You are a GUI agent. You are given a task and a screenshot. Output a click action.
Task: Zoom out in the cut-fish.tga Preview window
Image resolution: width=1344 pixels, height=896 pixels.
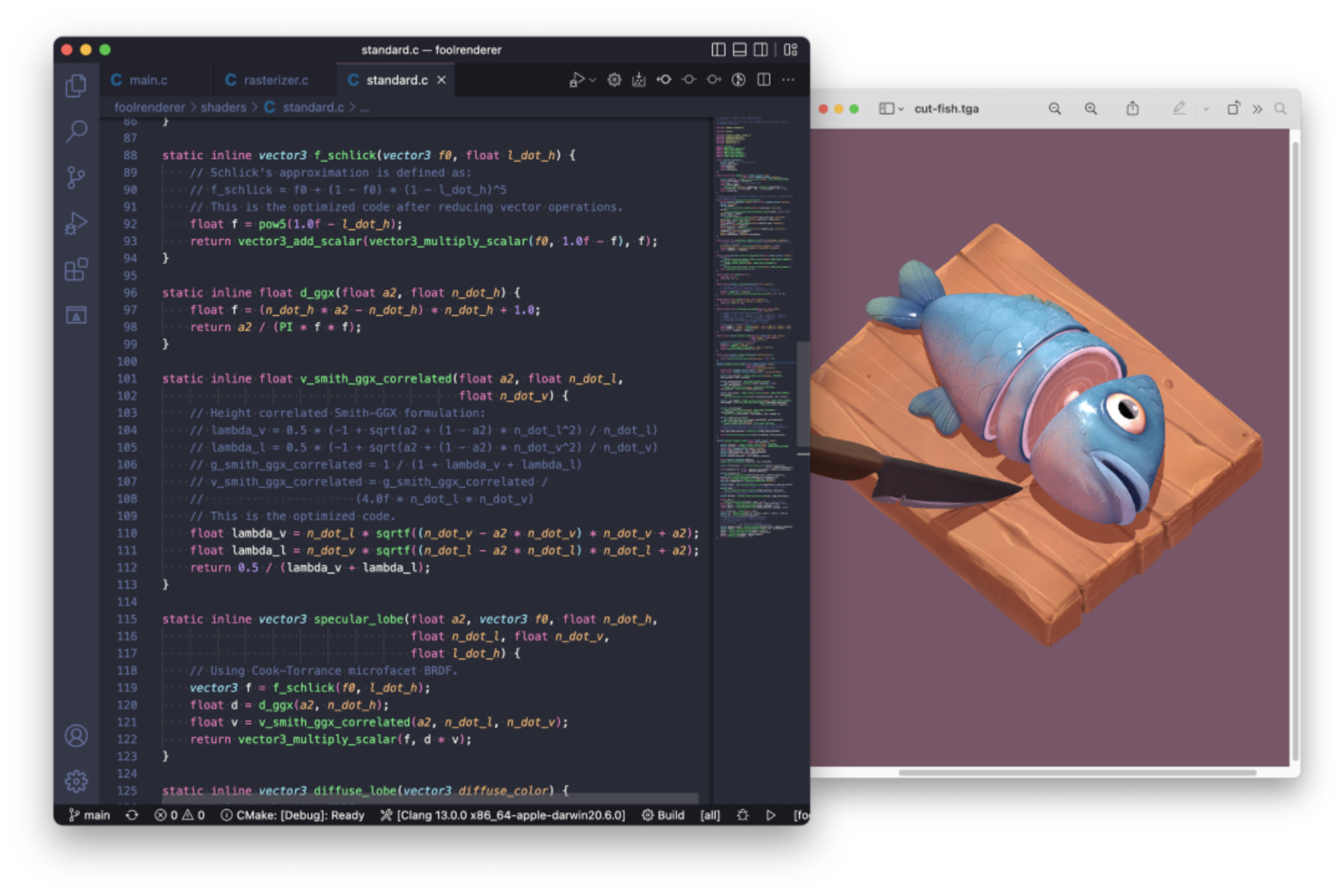pos(1055,109)
